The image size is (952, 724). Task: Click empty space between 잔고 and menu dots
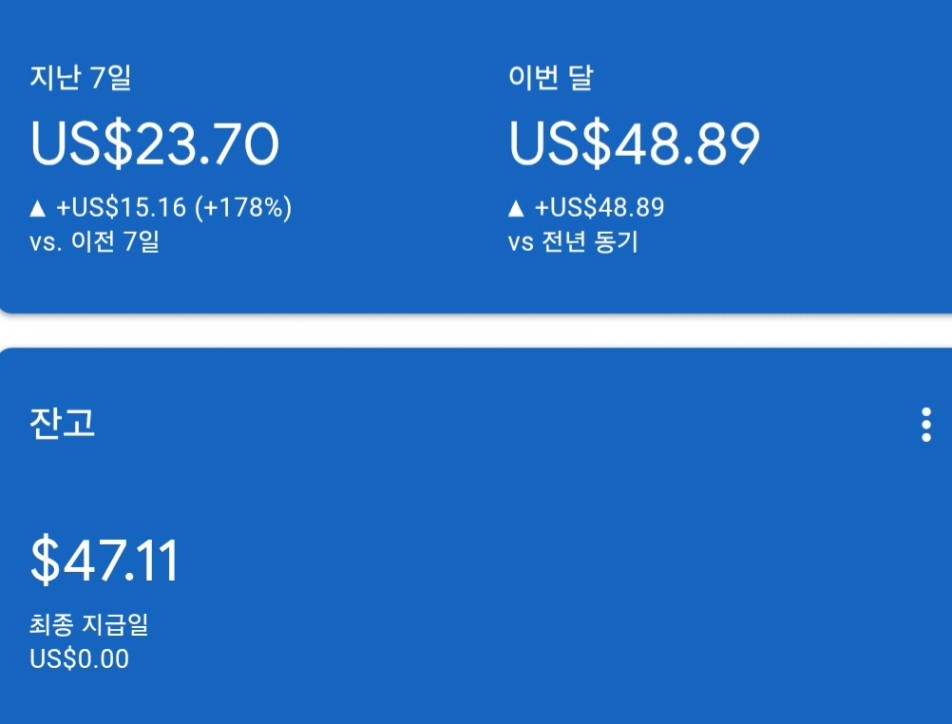(x=500, y=425)
